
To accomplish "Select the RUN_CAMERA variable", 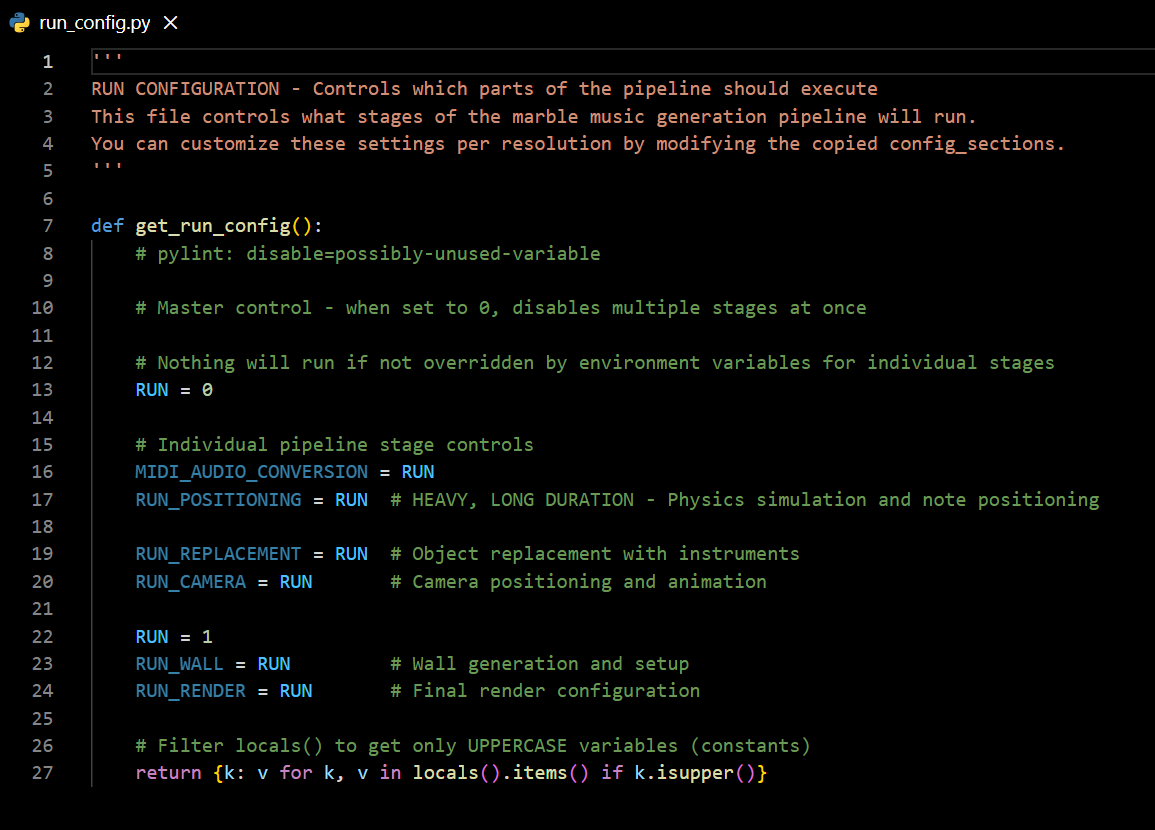I will coord(191,580).
